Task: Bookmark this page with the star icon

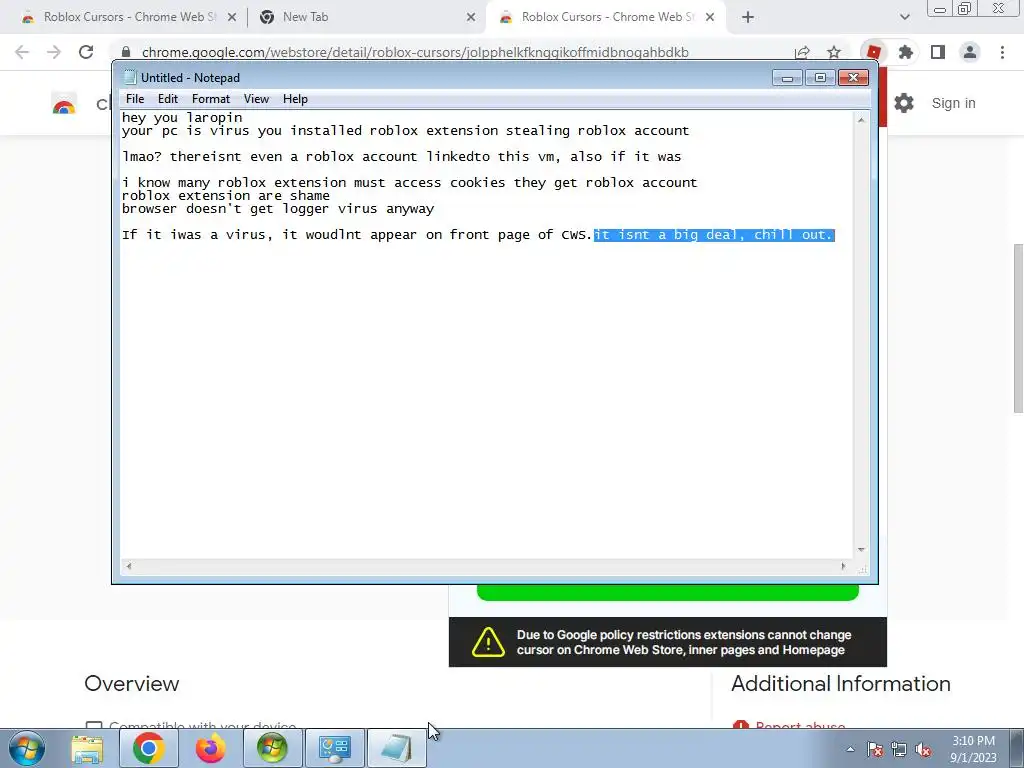Action: coord(834,52)
